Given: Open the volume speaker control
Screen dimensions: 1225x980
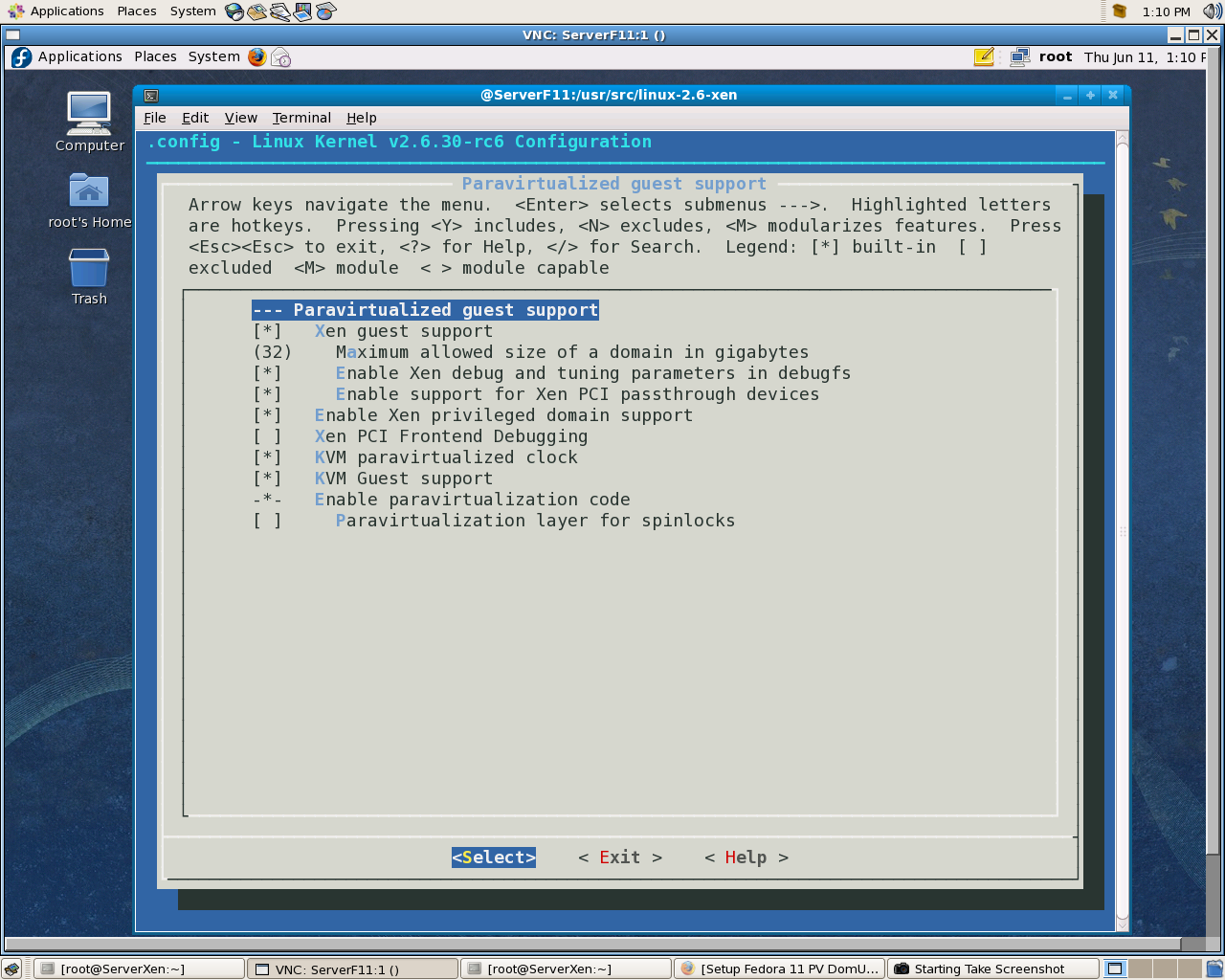Looking at the screenshot, I should pos(1212,11).
